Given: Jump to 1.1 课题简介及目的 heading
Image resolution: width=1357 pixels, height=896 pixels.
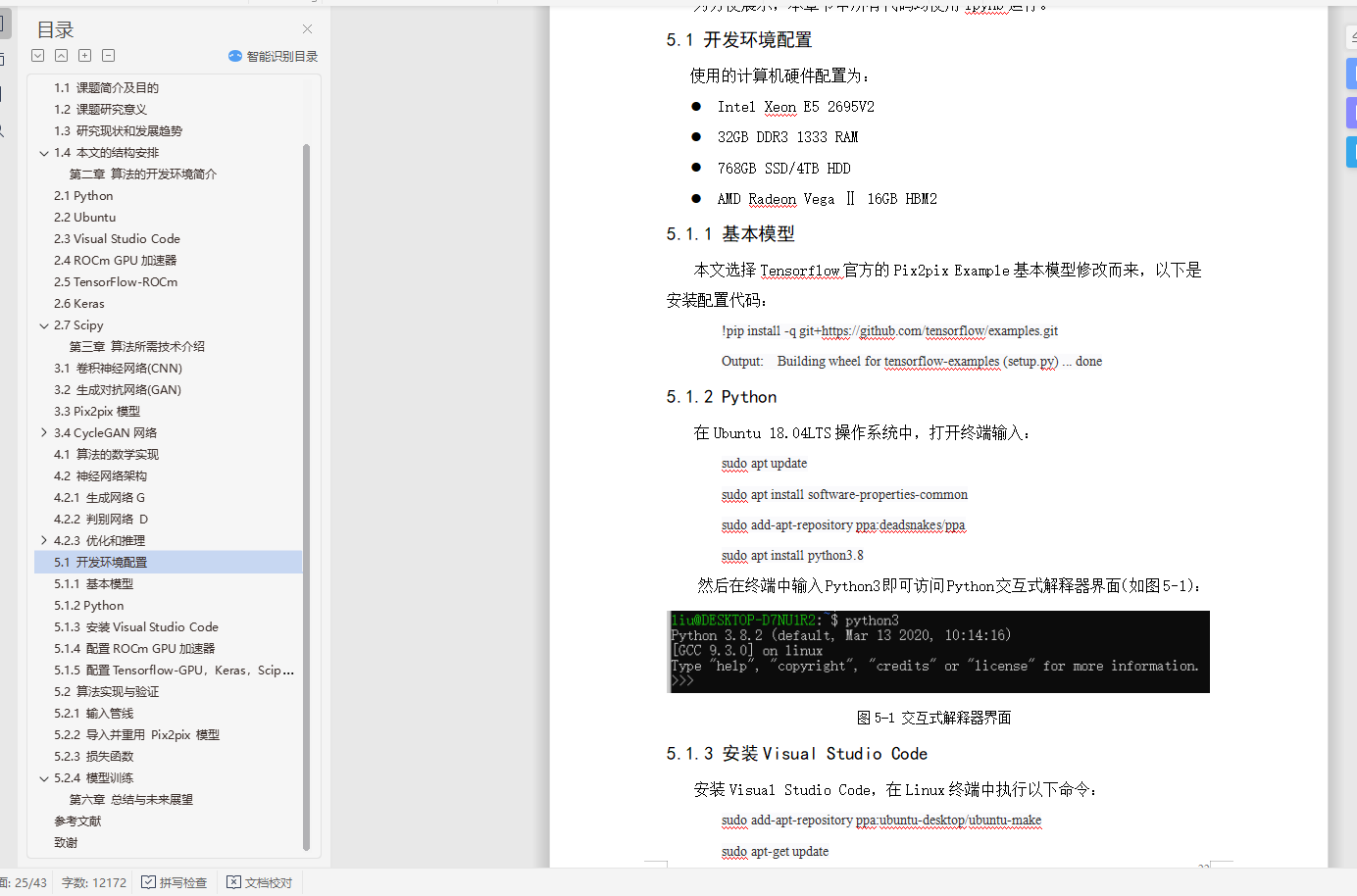Looking at the screenshot, I should [106, 88].
